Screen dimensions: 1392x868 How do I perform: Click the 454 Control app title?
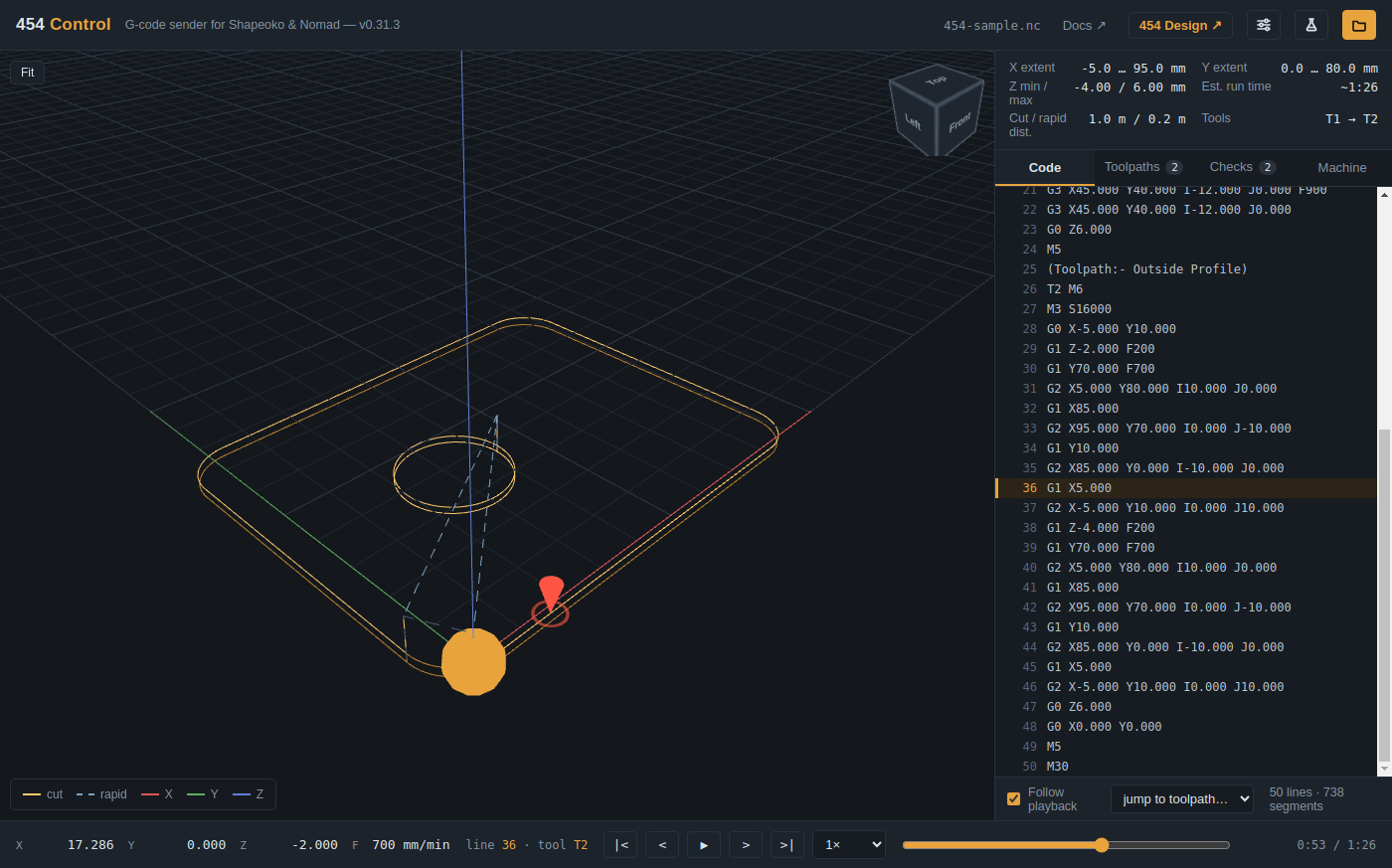64,24
